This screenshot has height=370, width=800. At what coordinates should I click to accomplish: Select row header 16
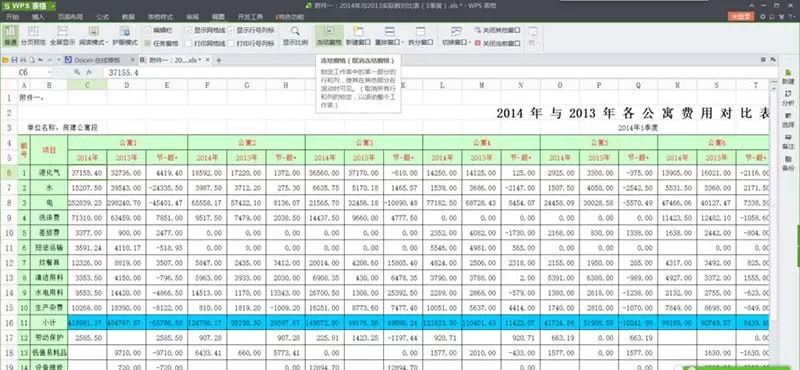[9, 323]
